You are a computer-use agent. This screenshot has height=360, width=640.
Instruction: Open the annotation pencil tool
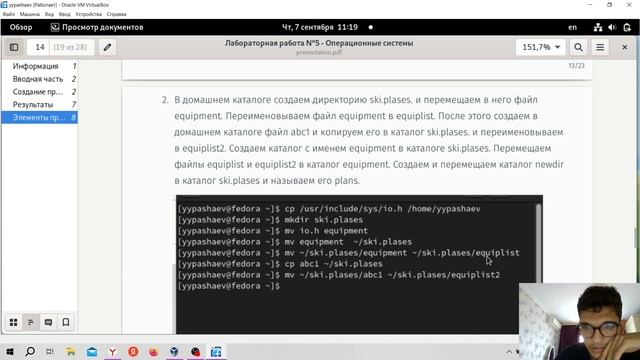(x=107, y=47)
